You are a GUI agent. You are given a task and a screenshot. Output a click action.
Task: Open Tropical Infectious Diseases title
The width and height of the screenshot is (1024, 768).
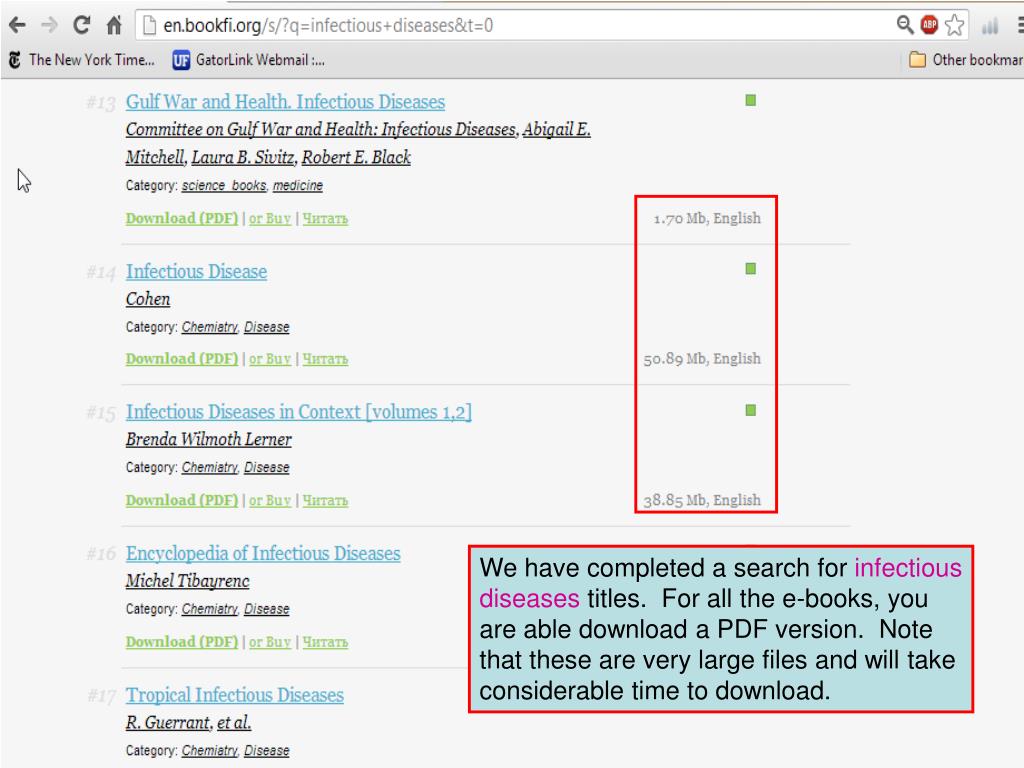point(235,696)
